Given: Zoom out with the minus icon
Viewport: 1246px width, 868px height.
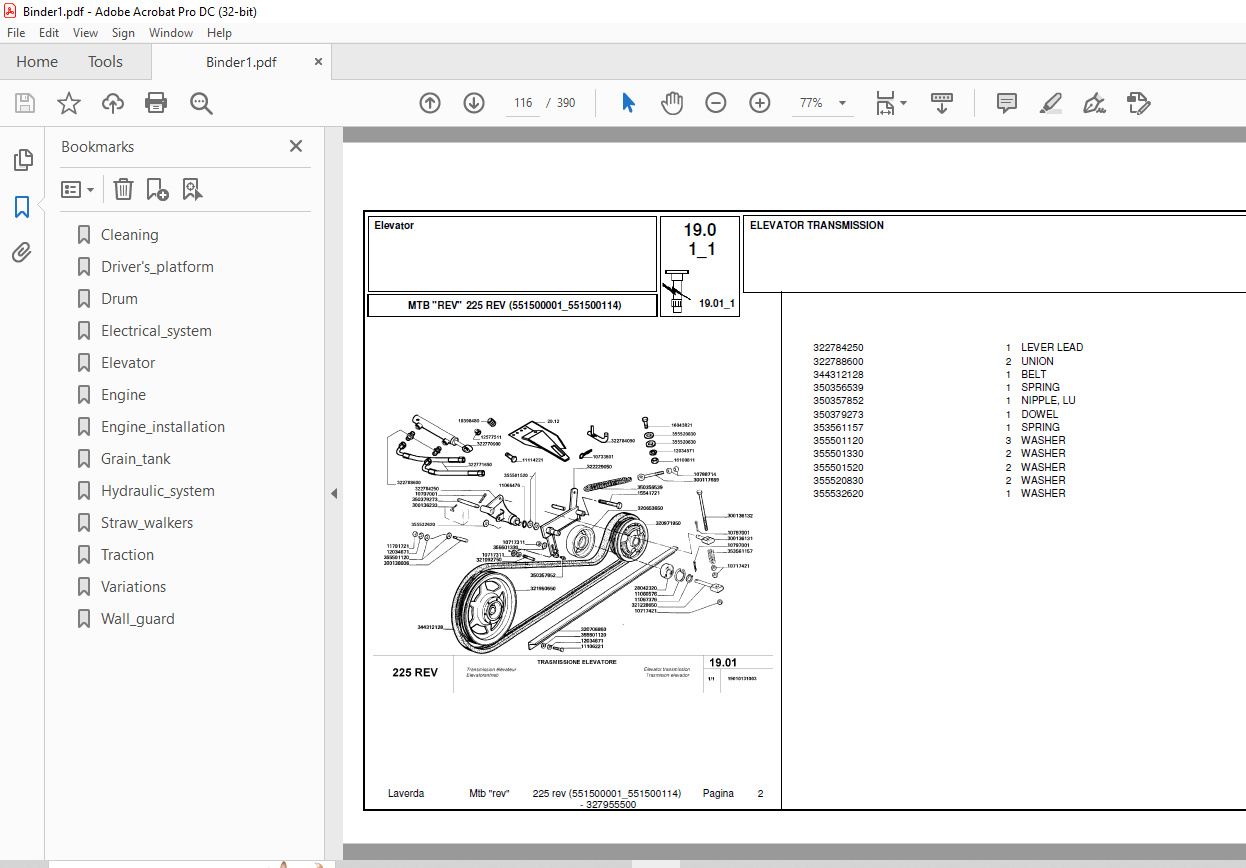Looking at the screenshot, I should (716, 103).
